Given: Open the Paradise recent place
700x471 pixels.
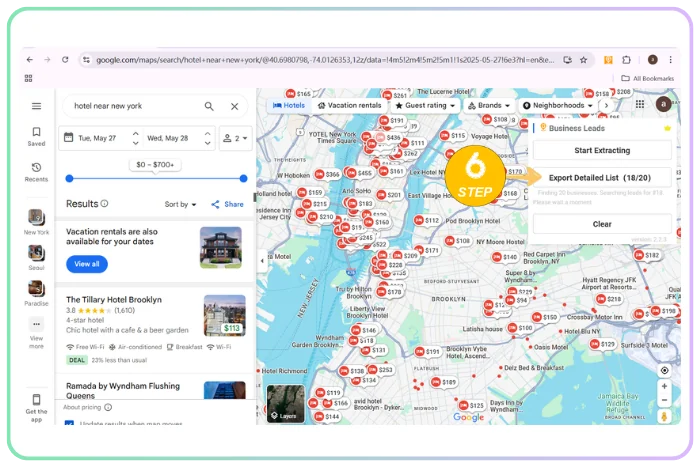Looking at the screenshot, I should pos(37,293).
